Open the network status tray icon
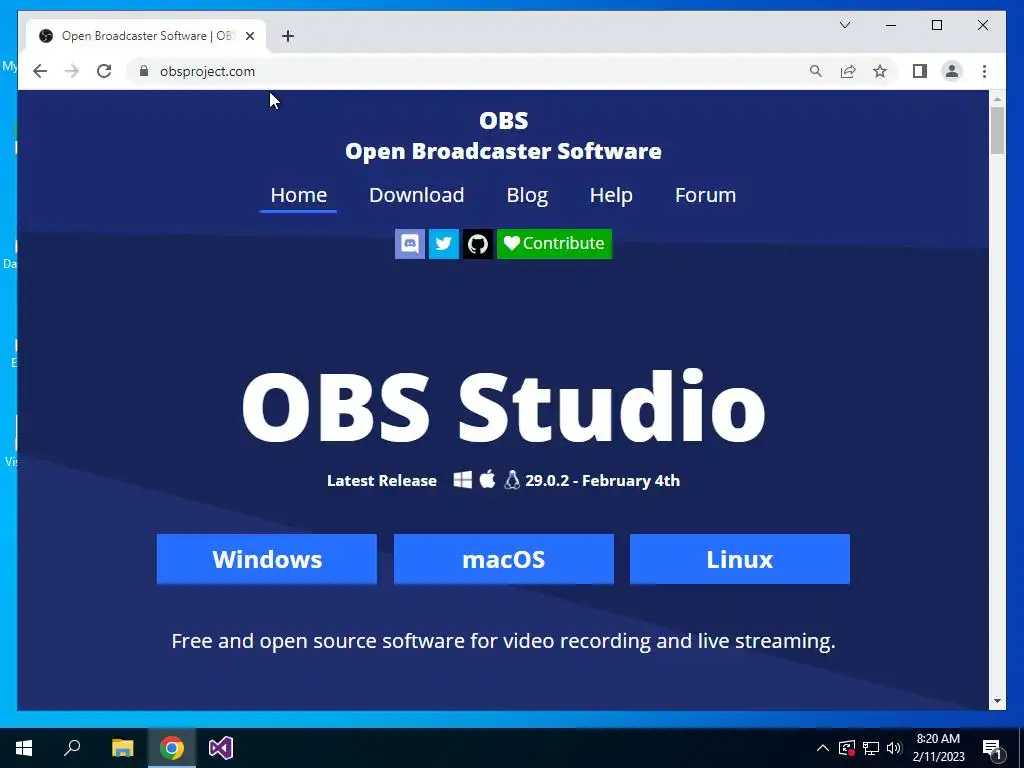The image size is (1024, 768). [x=871, y=748]
